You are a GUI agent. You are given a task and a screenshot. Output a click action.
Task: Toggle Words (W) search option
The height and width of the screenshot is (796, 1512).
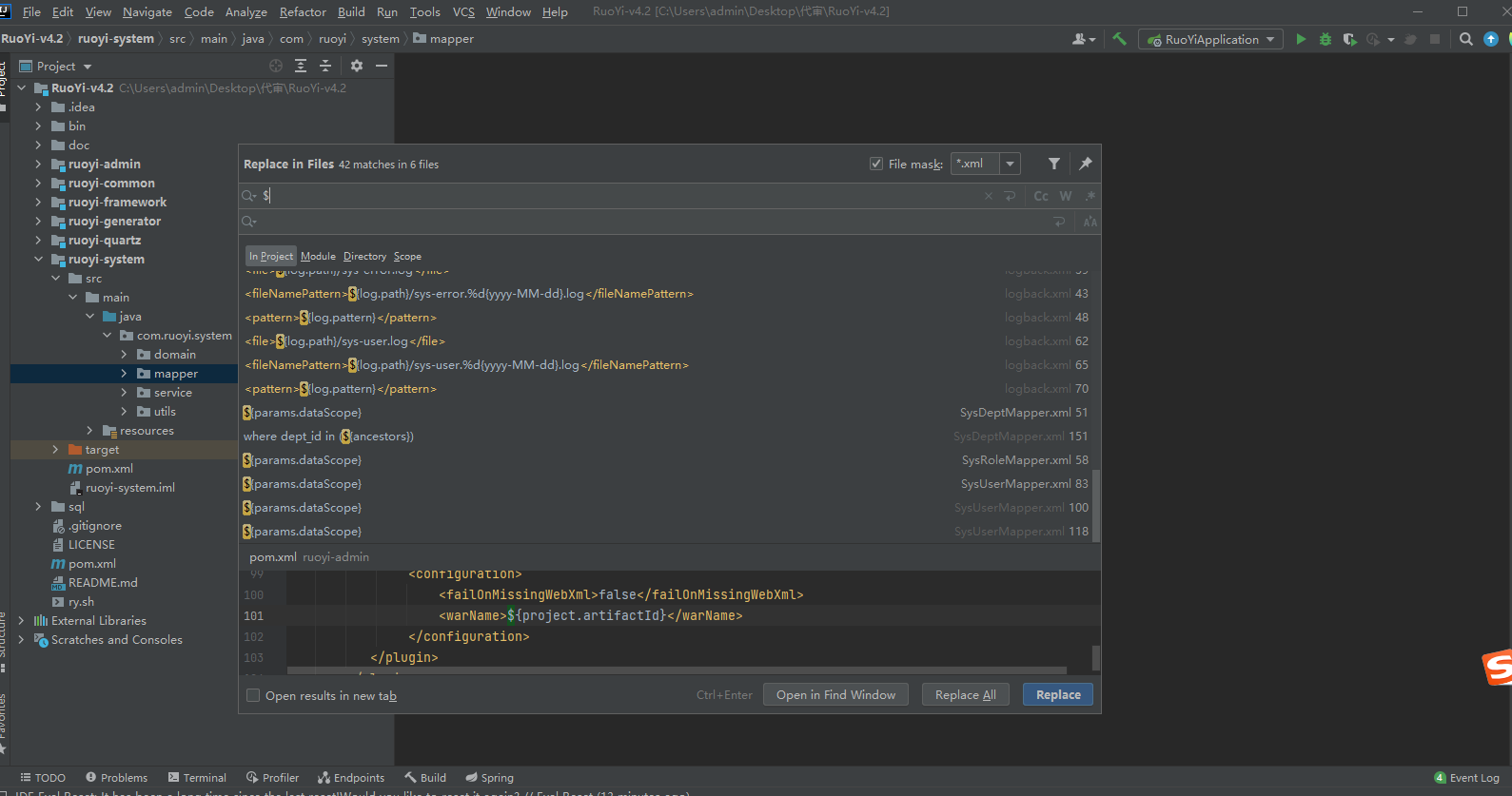point(1066,196)
